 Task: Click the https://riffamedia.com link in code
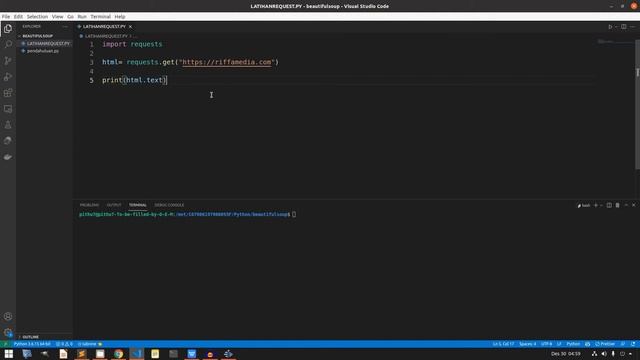(x=227, y=62)
